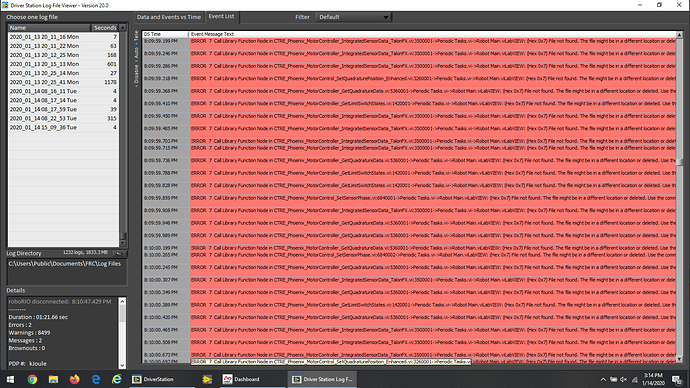Sort log files by Seconds column

click(x=104, y=27)
